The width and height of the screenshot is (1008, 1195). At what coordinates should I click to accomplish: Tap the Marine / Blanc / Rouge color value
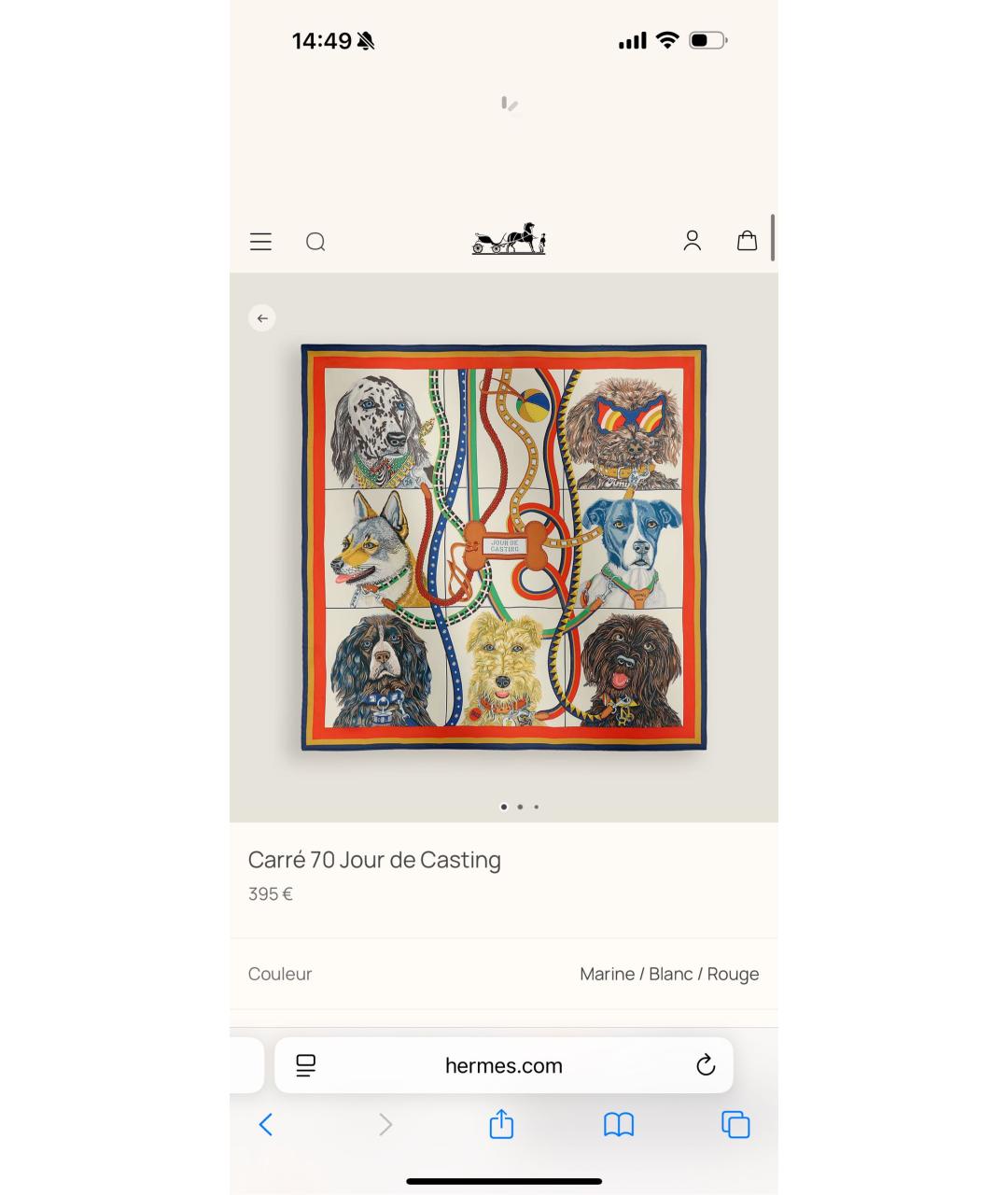[x=669, y=974]
